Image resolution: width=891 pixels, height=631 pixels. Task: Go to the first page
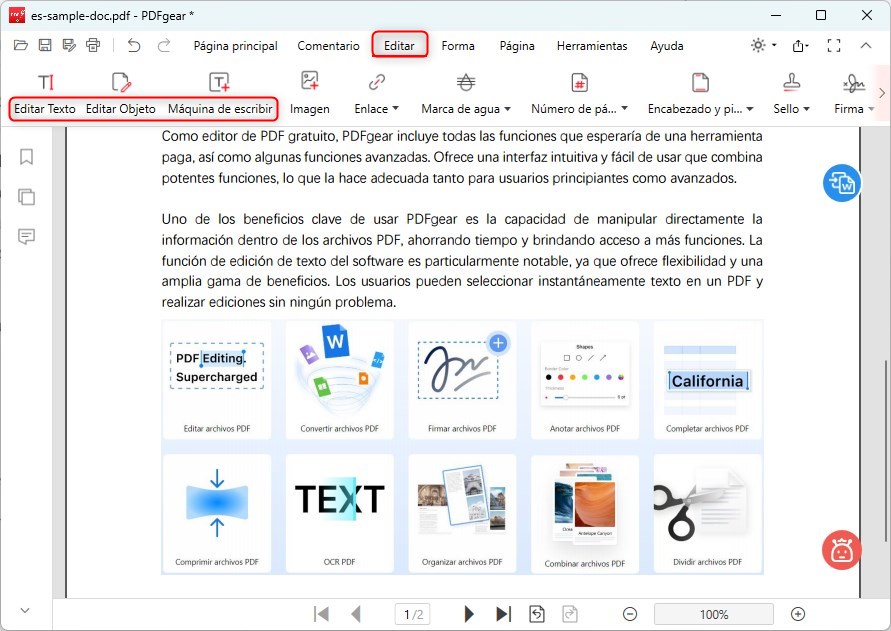coord(321,614)
